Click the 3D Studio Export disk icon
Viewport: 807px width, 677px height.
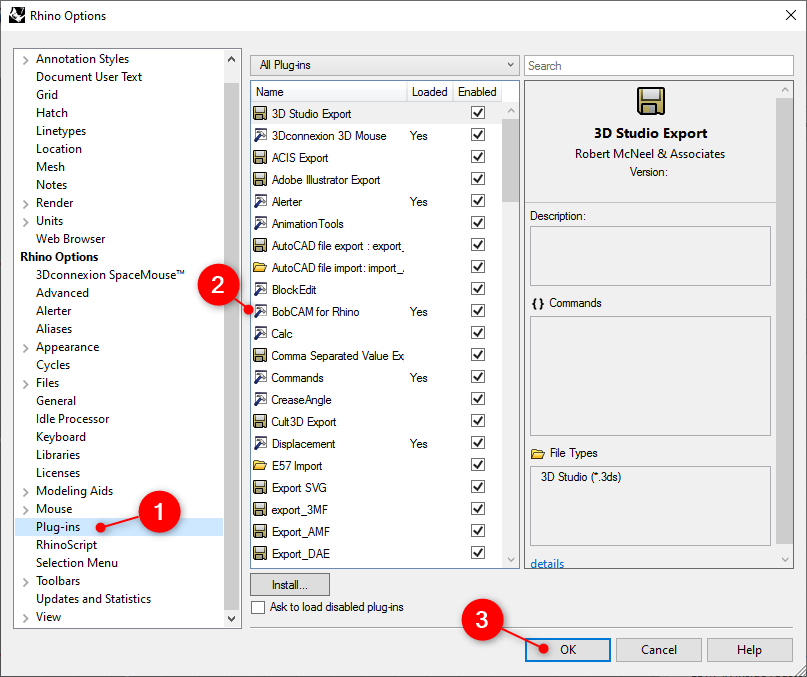pos(260,113)
